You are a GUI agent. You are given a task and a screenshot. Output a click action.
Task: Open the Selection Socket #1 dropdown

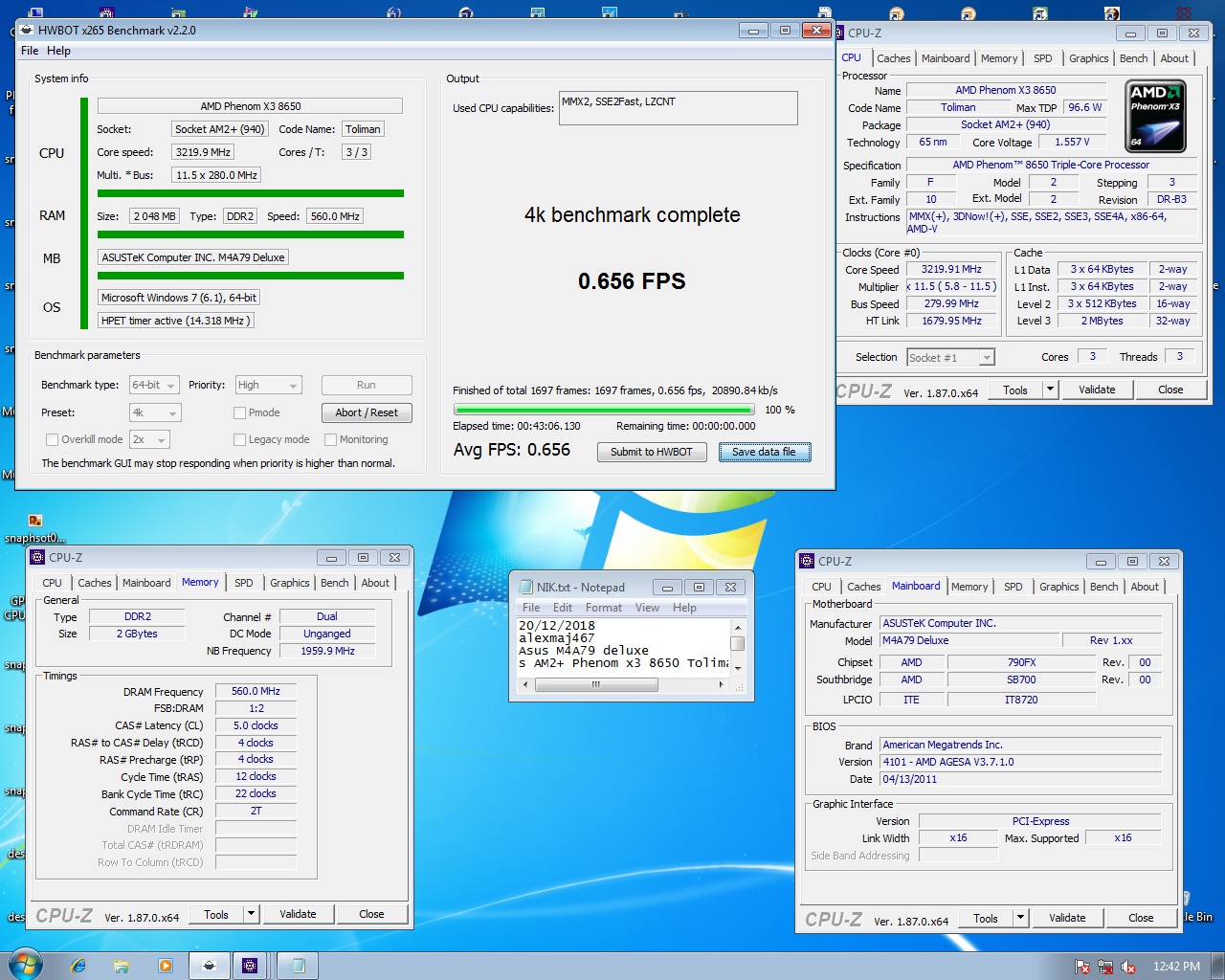coord(951,357)
